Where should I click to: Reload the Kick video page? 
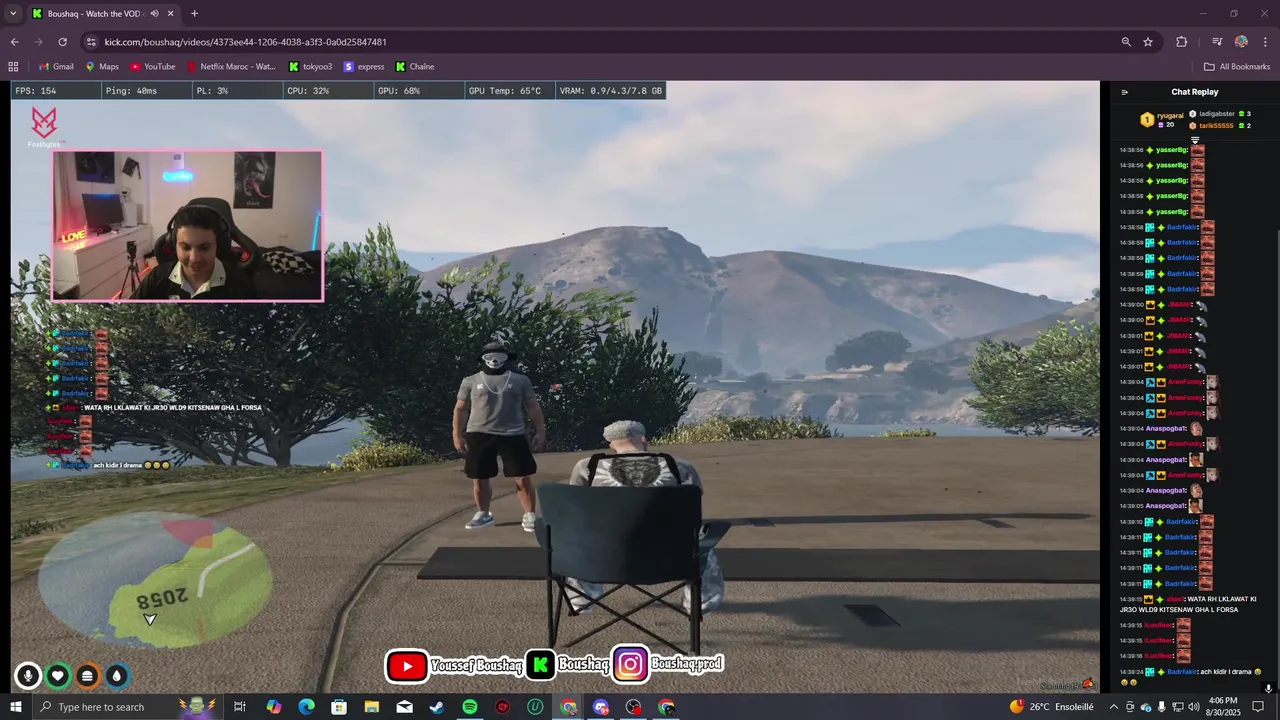pos(62,42)
